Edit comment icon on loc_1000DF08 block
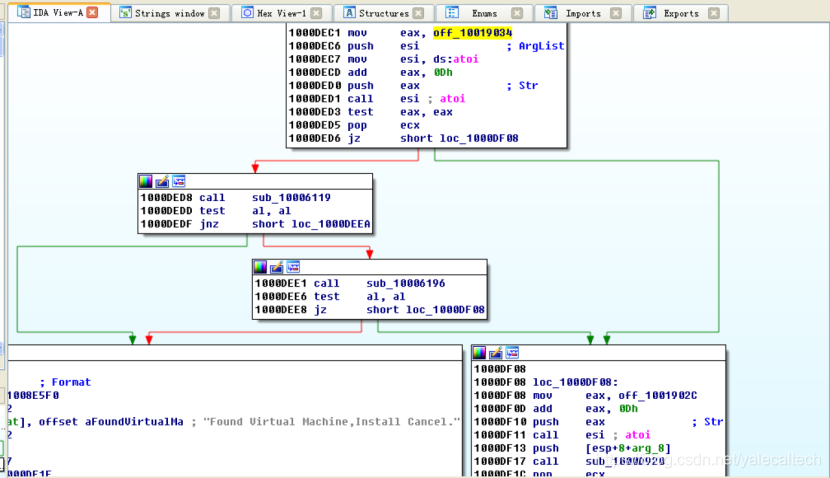The height and width of the screenshot is (478, 830). (x=495, y=353)
